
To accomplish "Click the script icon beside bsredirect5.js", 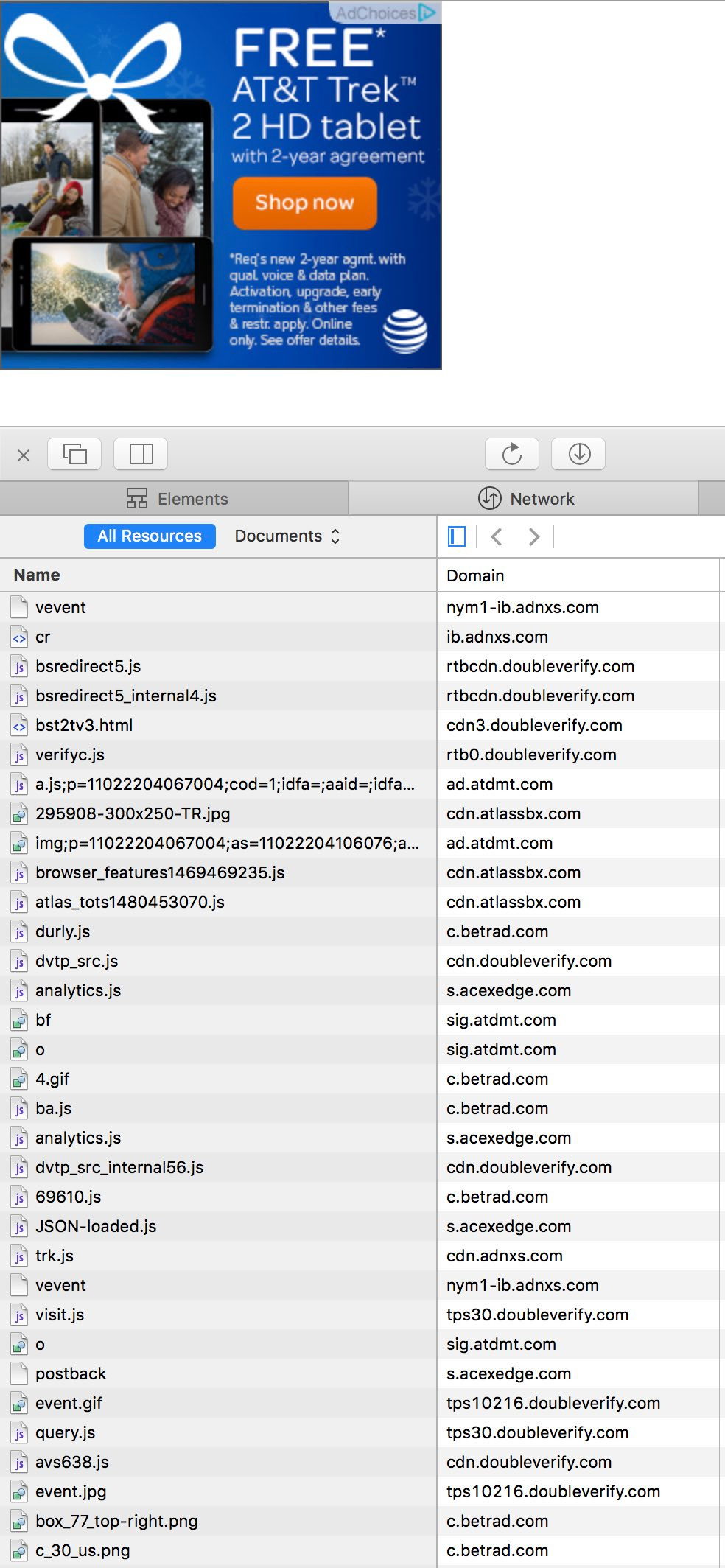I will 20,667.
